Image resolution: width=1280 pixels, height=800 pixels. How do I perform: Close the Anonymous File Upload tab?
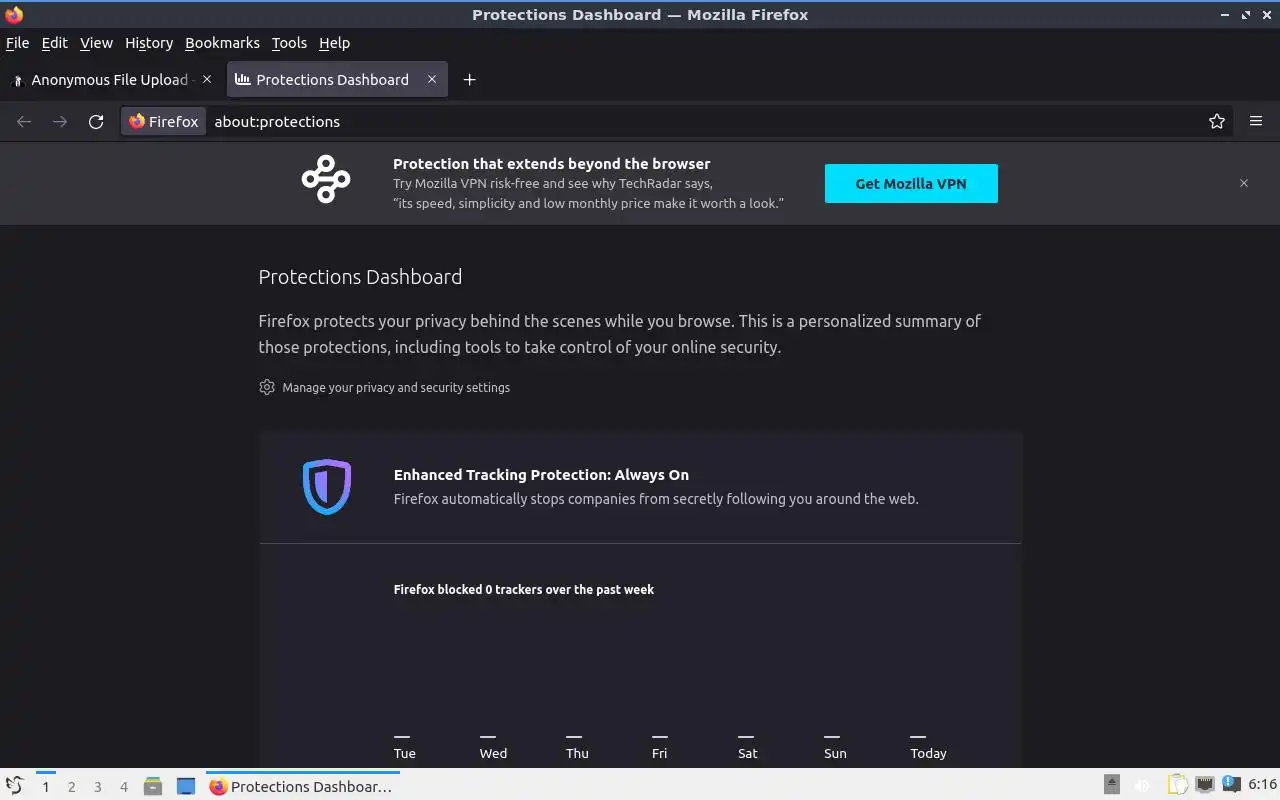click(x=207, y=79)
